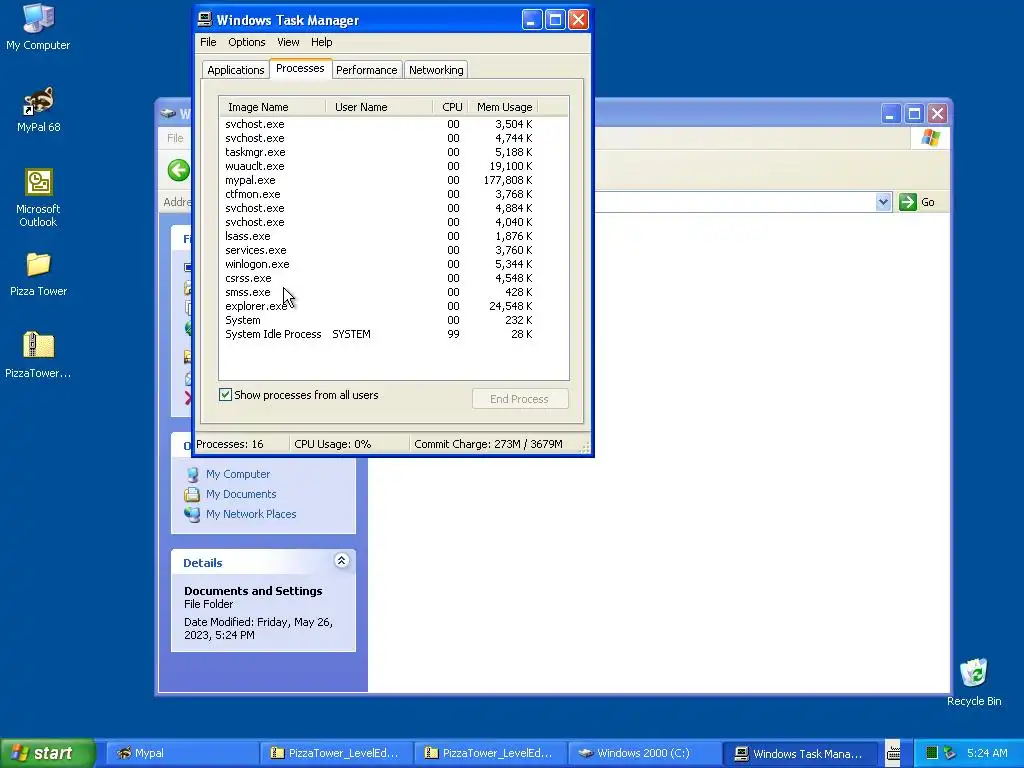Click the green Back arrow in Explorer window
This screenshot has width=1024, height=768.
click(x=178, y=170)
